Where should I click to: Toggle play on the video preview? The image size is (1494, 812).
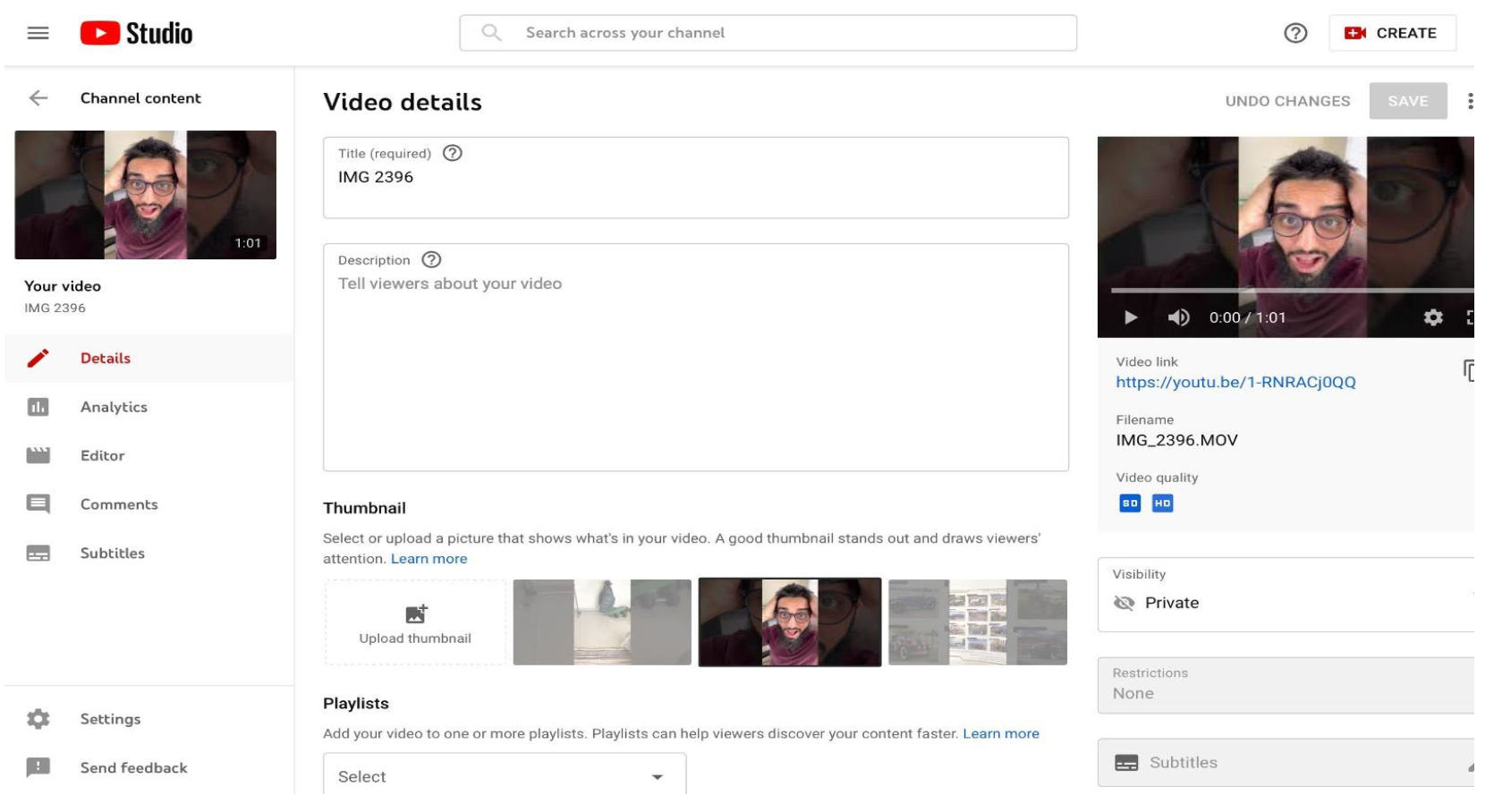(x=1131, y=316)
